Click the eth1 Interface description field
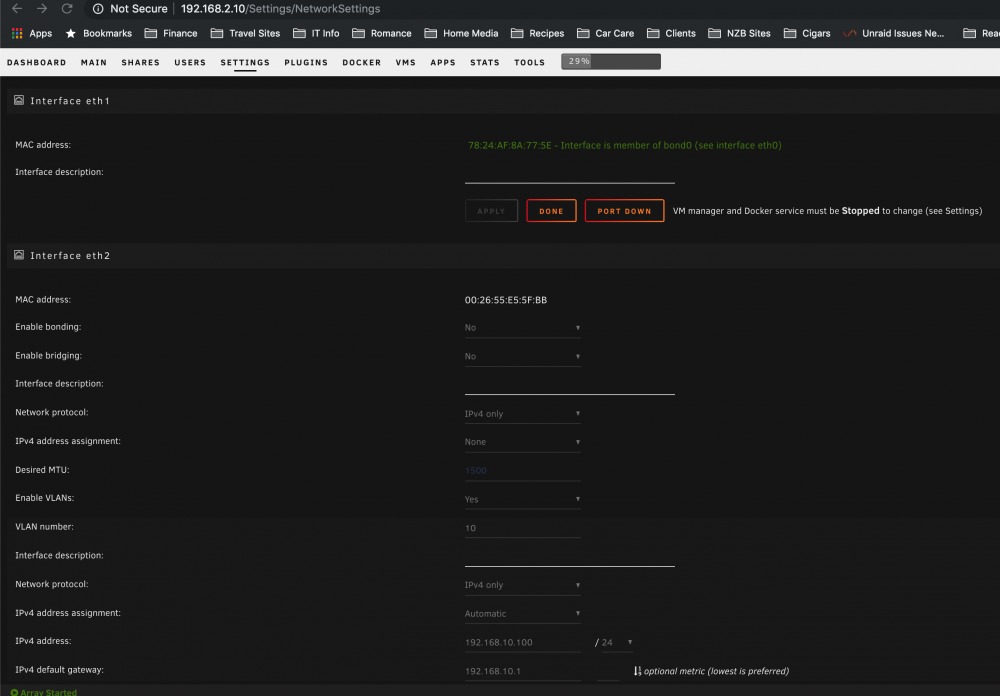This screenshot has height=696, width=1000. (x=570, y=173)
